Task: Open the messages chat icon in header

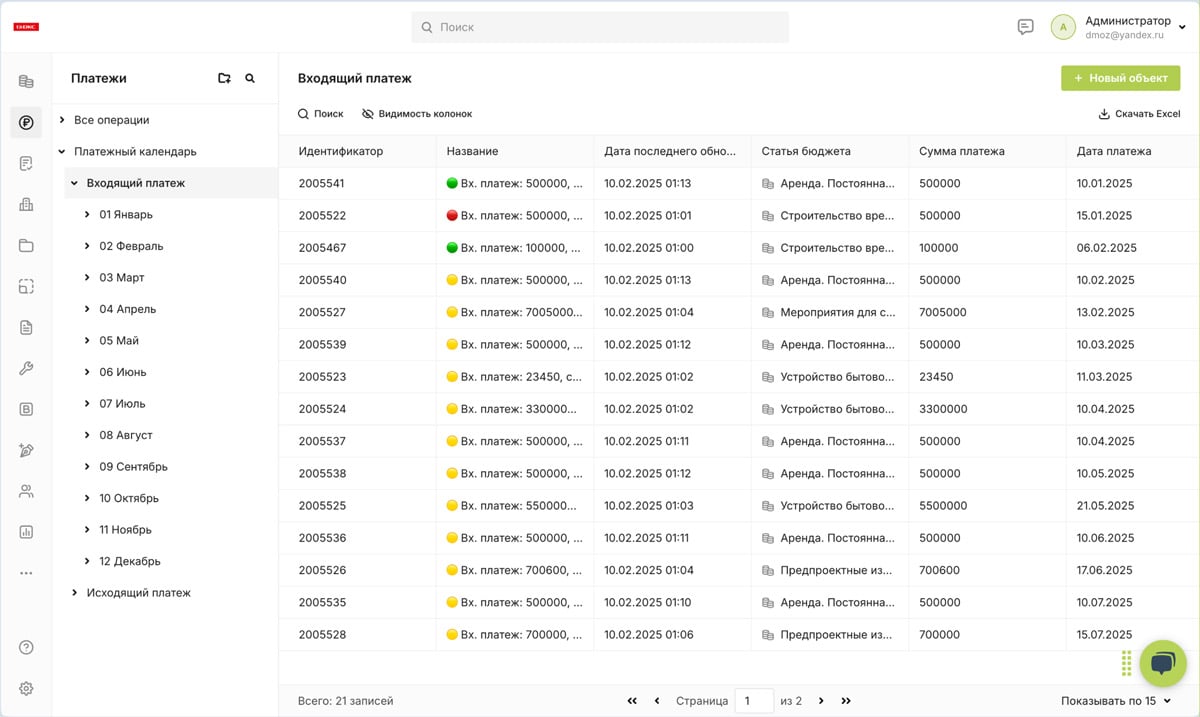Action: pos(1025,27)
